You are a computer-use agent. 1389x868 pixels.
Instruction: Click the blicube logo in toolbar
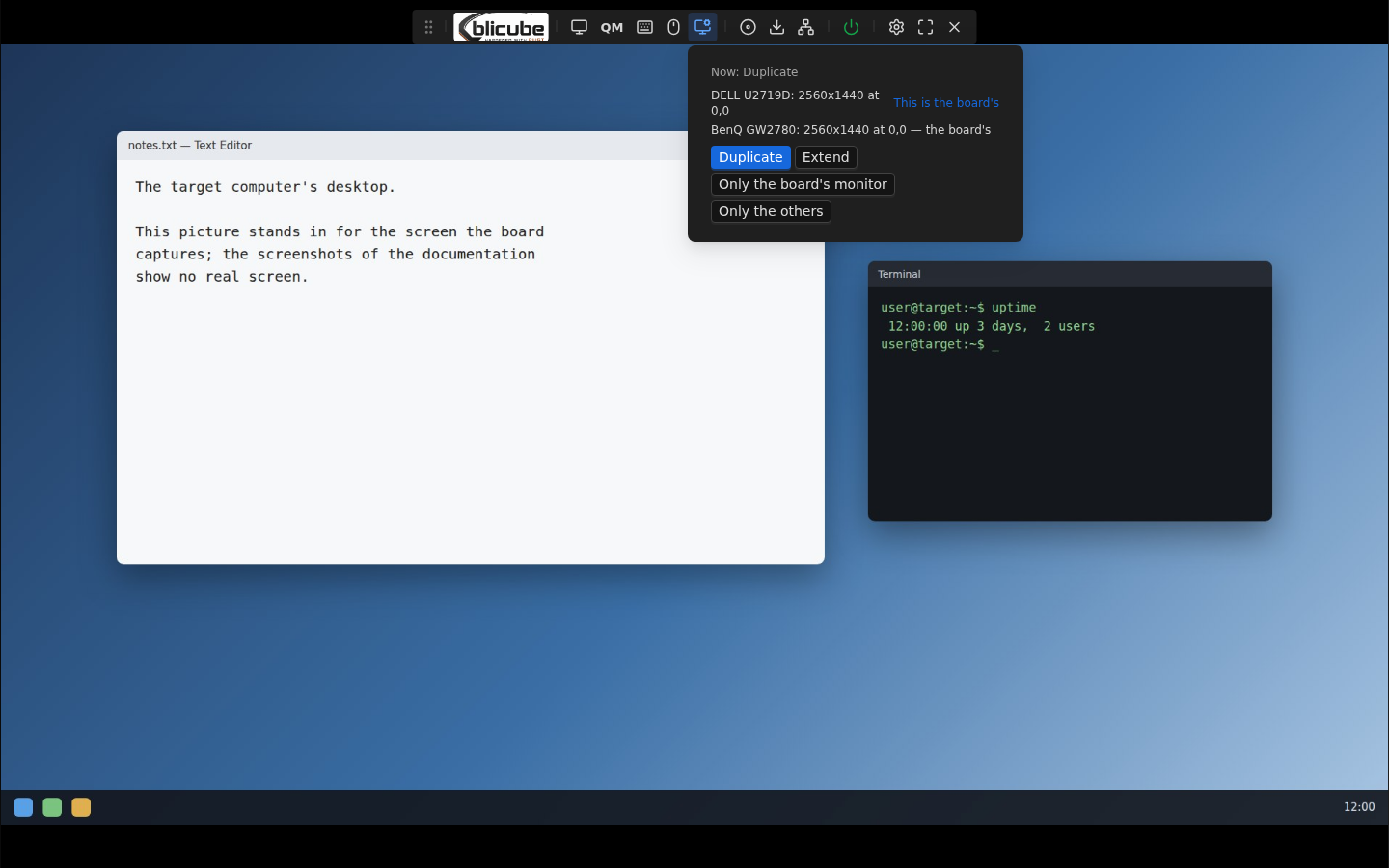click(502, 27)
